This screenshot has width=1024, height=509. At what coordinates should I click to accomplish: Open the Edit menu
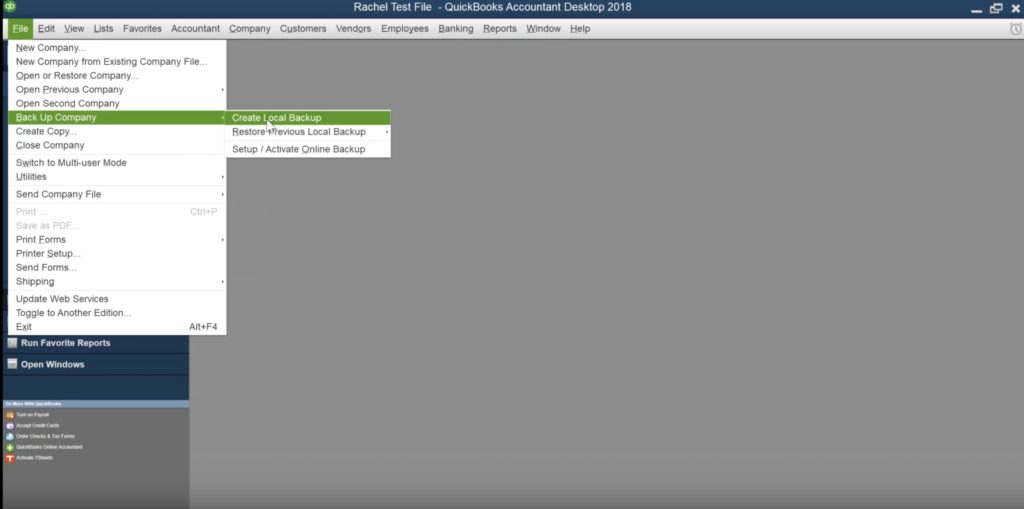pyautogui.click(x=46, y=29)
